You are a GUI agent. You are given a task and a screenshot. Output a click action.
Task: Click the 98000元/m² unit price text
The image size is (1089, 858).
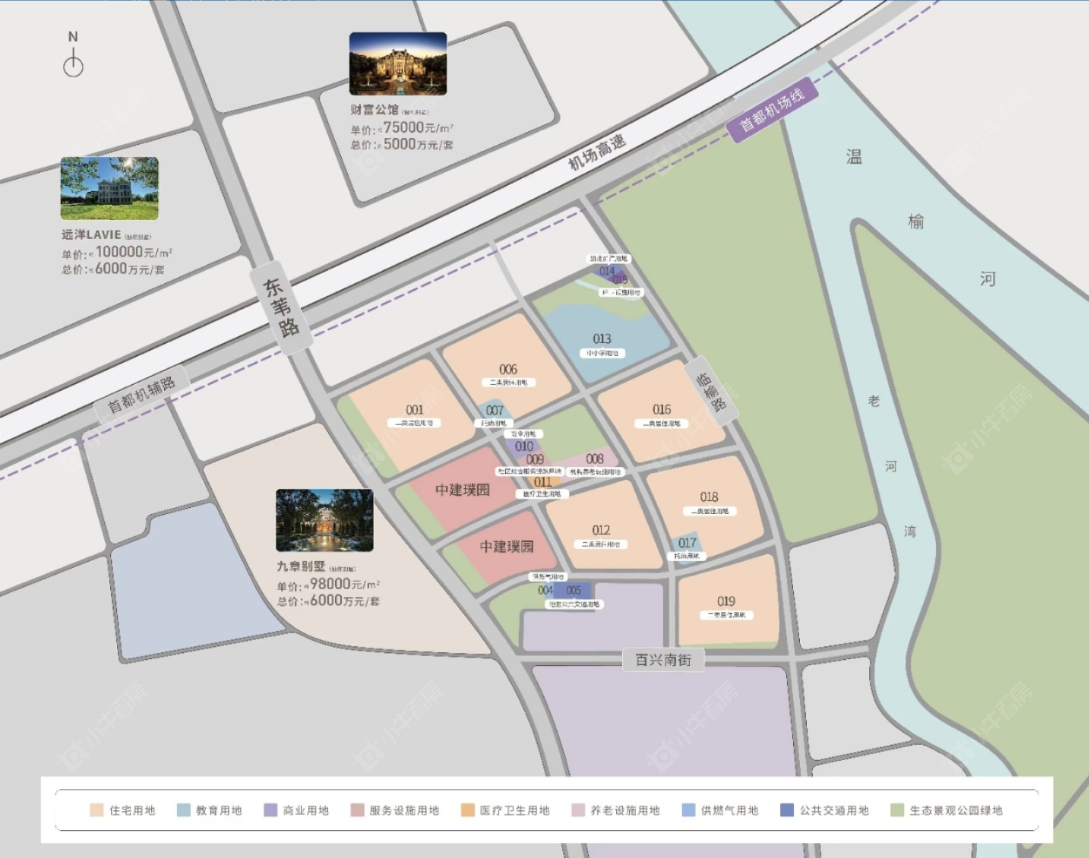[x=344, y=584]
